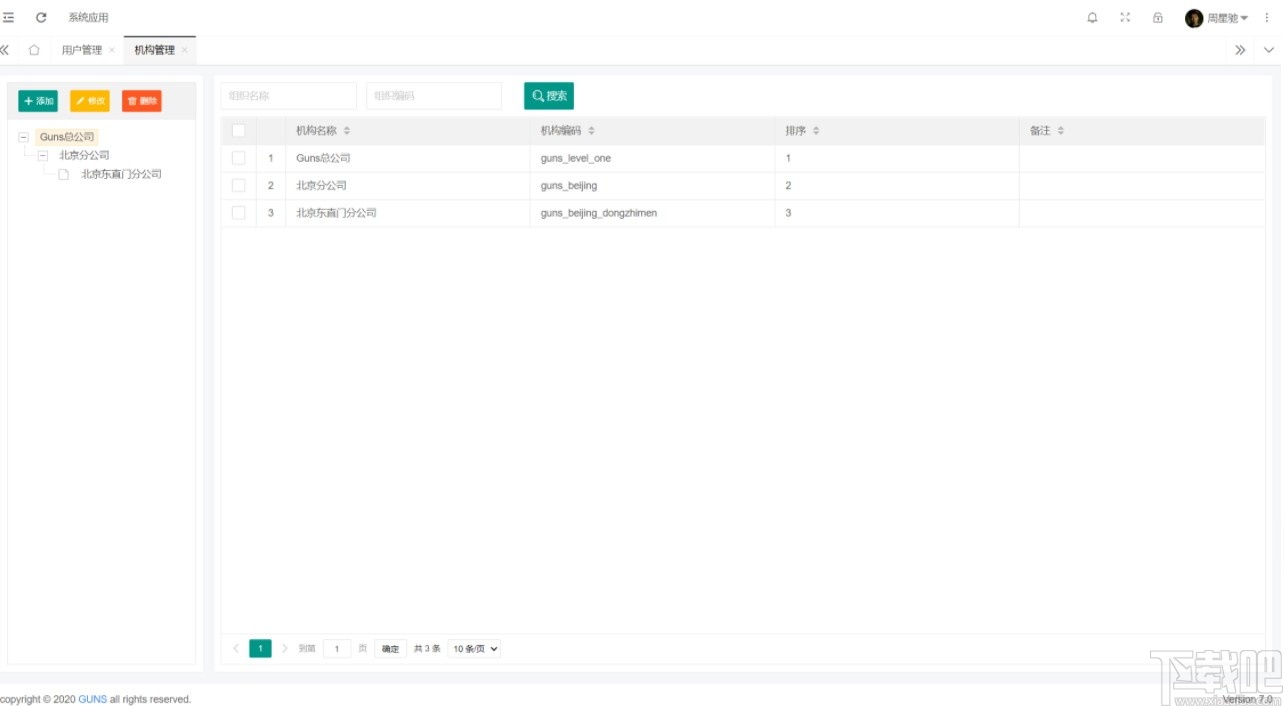Image resolution: width=1285 pixels, height=706 pixels.
Task: Open the notification bell icon
Action: (x=1092, y=18)
